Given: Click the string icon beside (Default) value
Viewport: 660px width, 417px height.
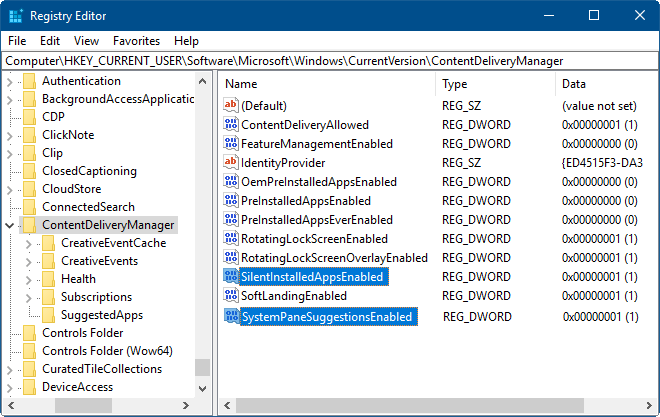Looking at the screenshot, I should click(231, 106).
